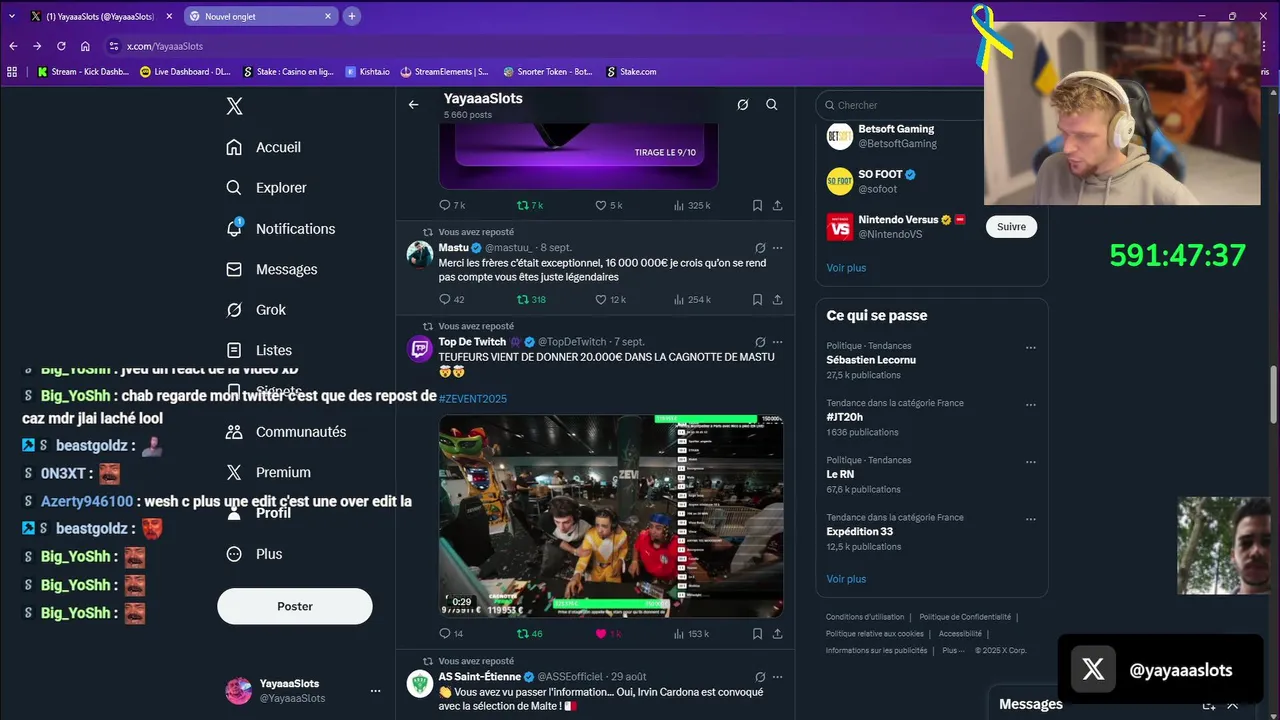The width and height of the screenshot is (1280, 720).
Task: Open Stake.com bookmark
Action: 630,72
